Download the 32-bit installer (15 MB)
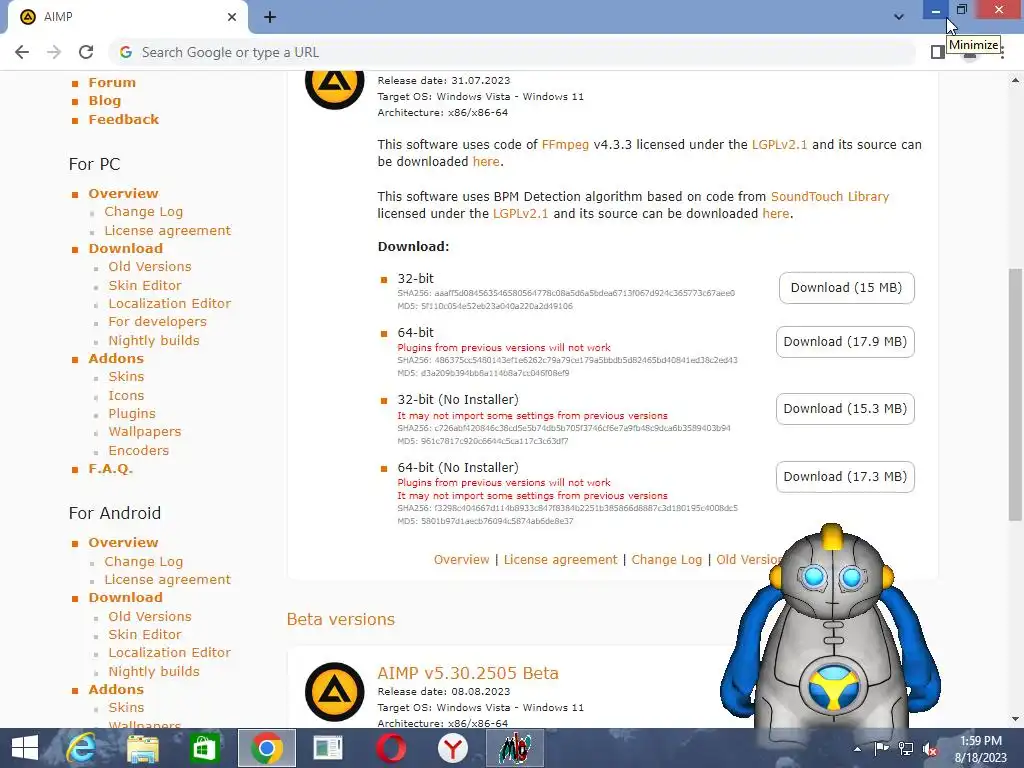 coord(846,288)
